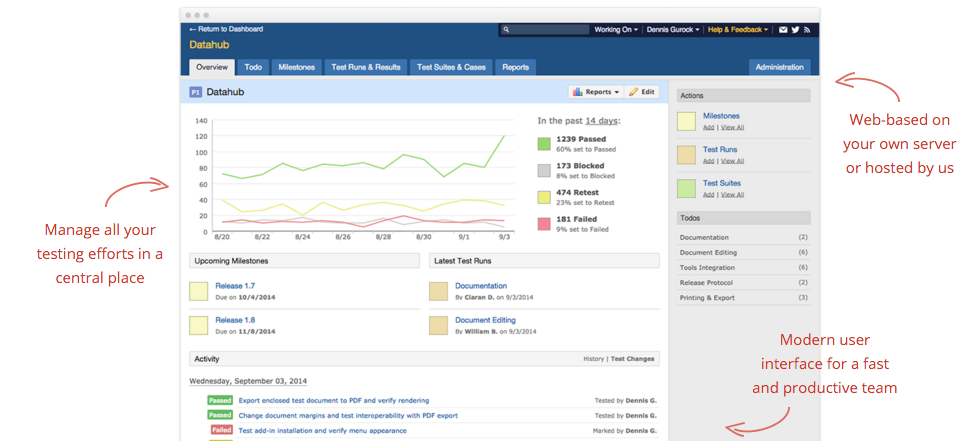959x441 pixels.
Task: Click the Milestones yellow square icon in Actions
Action: point(686,121)
